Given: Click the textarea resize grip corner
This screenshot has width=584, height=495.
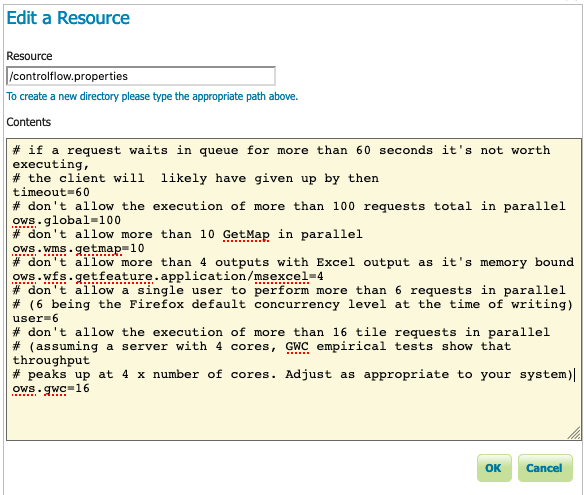Looking at the screenshot, I should point(574,433).
